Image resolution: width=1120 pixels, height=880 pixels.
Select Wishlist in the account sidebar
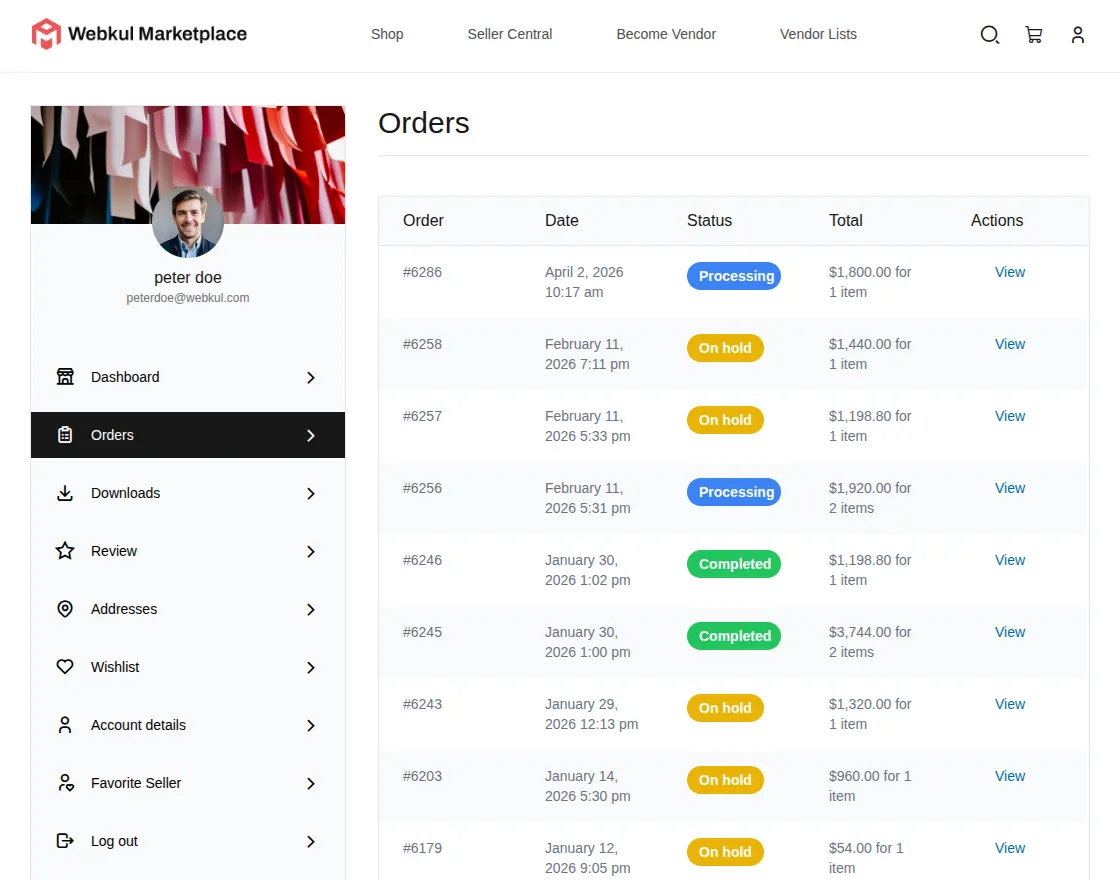coord(188,666)
